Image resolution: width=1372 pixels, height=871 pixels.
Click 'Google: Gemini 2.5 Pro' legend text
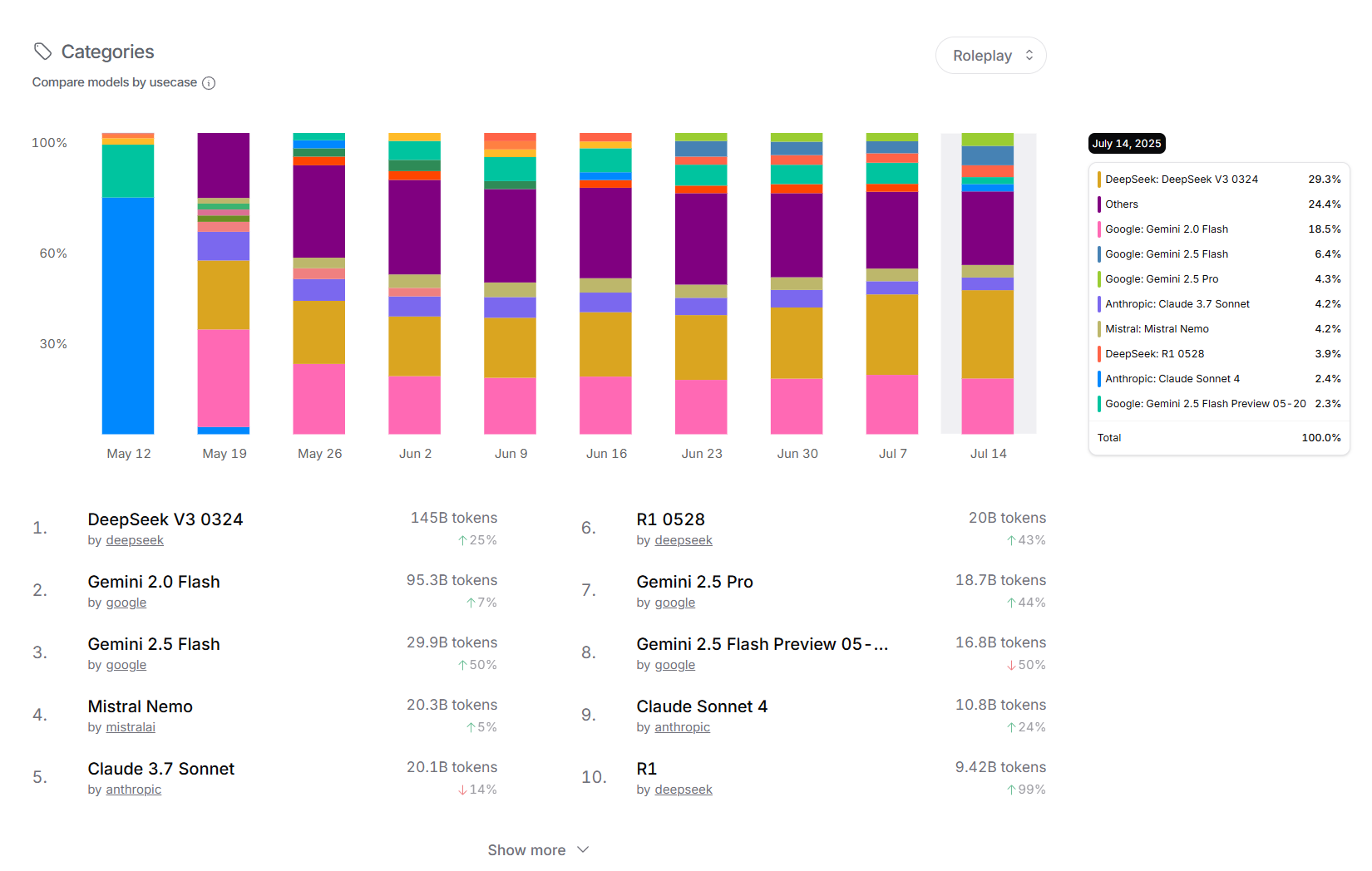[x=1162, y=279]
